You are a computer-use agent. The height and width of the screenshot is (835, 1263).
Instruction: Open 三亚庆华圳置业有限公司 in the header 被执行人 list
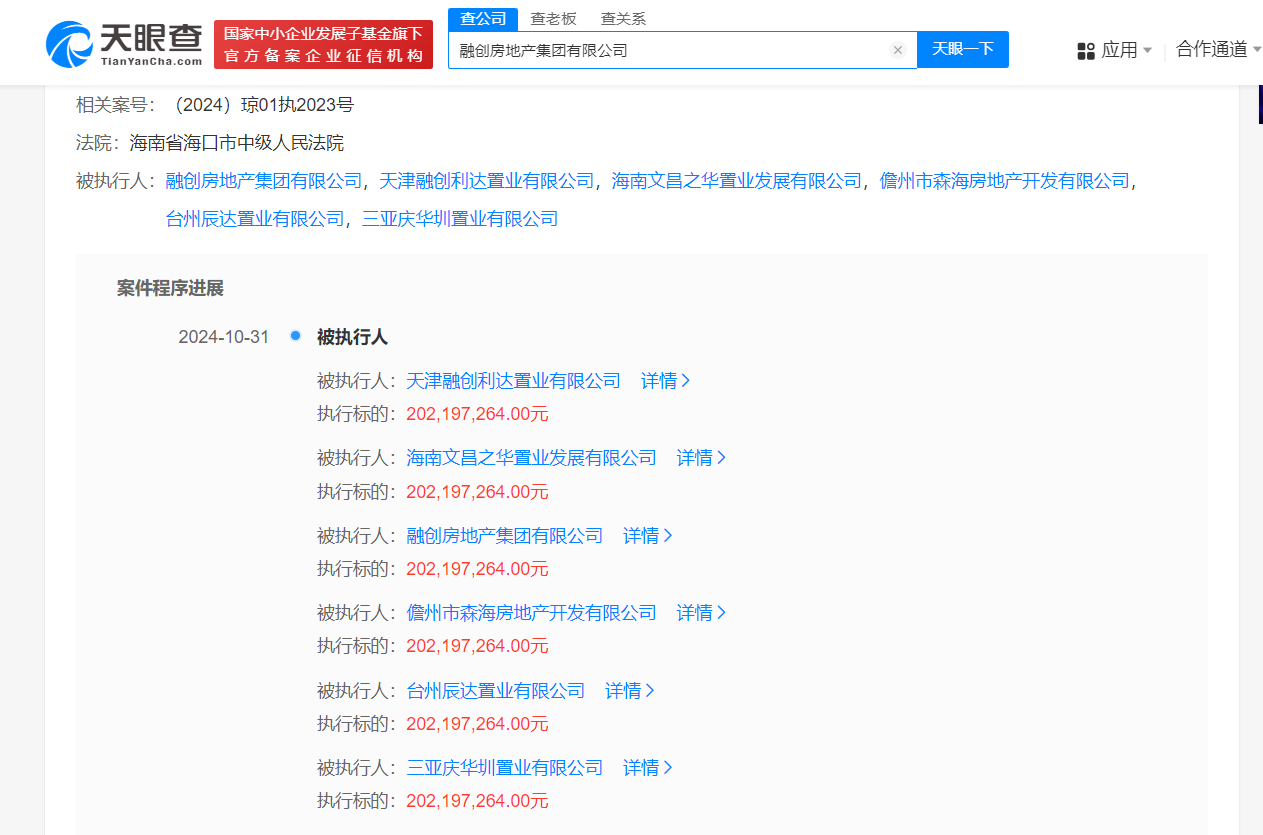tap(460, 218)
